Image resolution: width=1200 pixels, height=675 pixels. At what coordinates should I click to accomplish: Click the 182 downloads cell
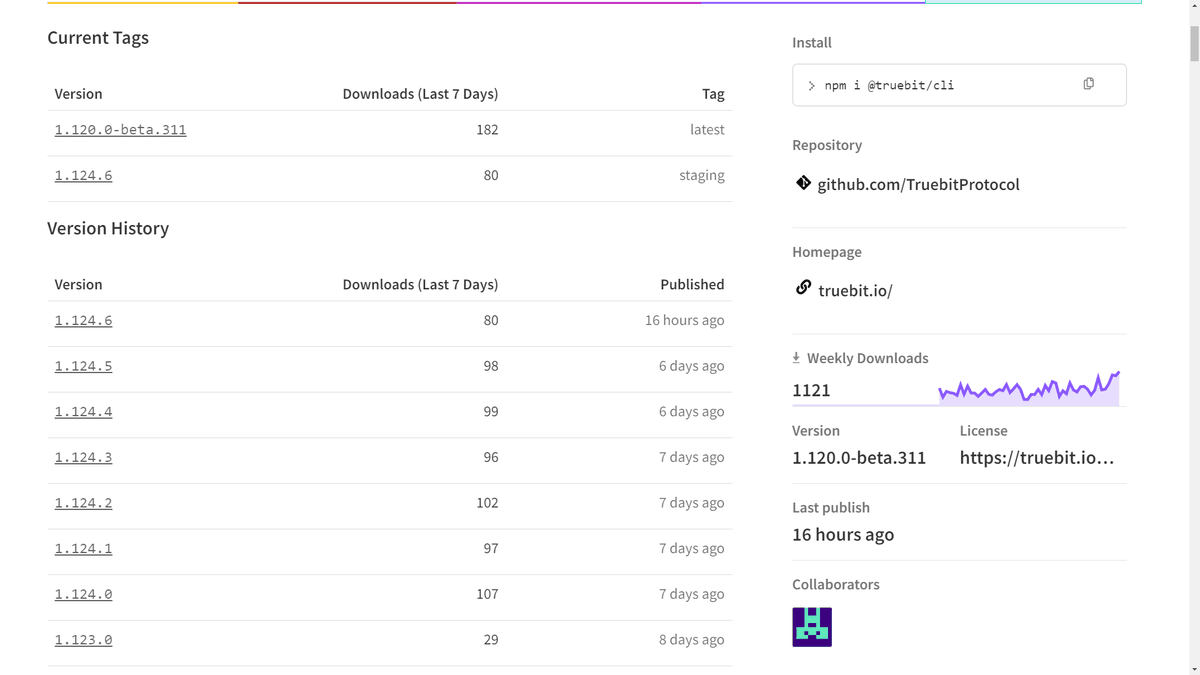[487, 130]
